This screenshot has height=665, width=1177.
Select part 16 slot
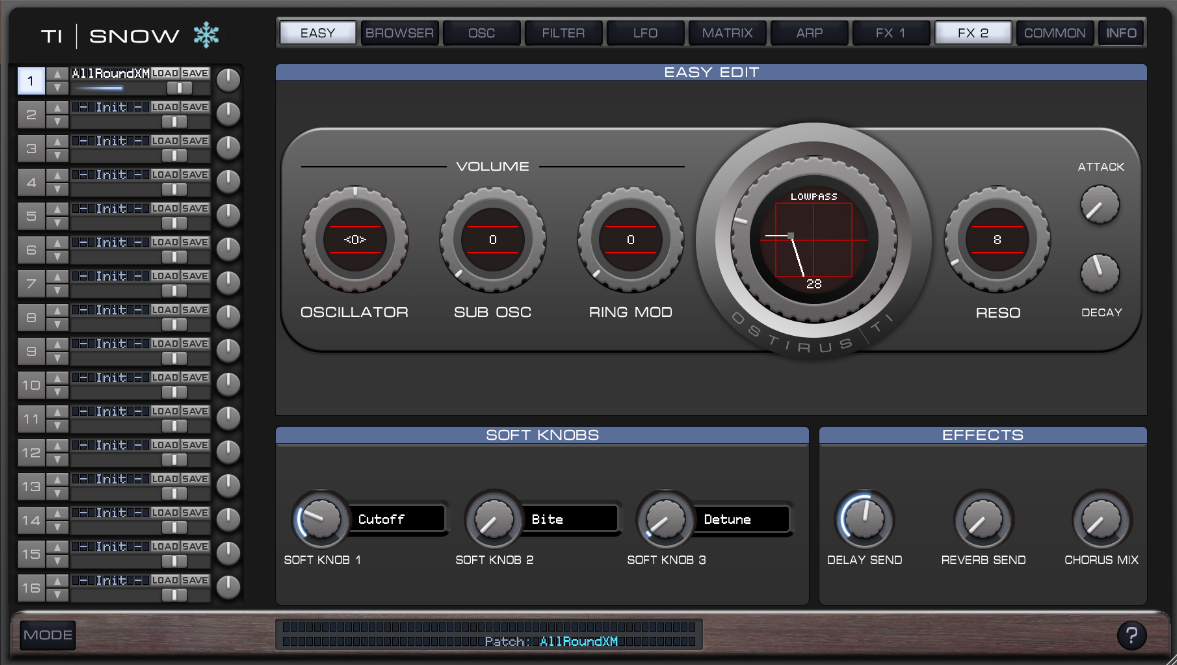click(31, 587)
